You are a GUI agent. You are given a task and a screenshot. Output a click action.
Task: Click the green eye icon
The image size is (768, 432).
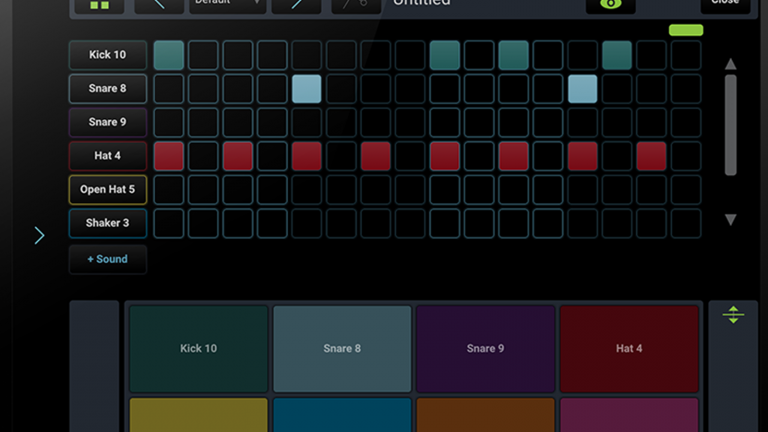pyautogui.click(x=610, y=5)
